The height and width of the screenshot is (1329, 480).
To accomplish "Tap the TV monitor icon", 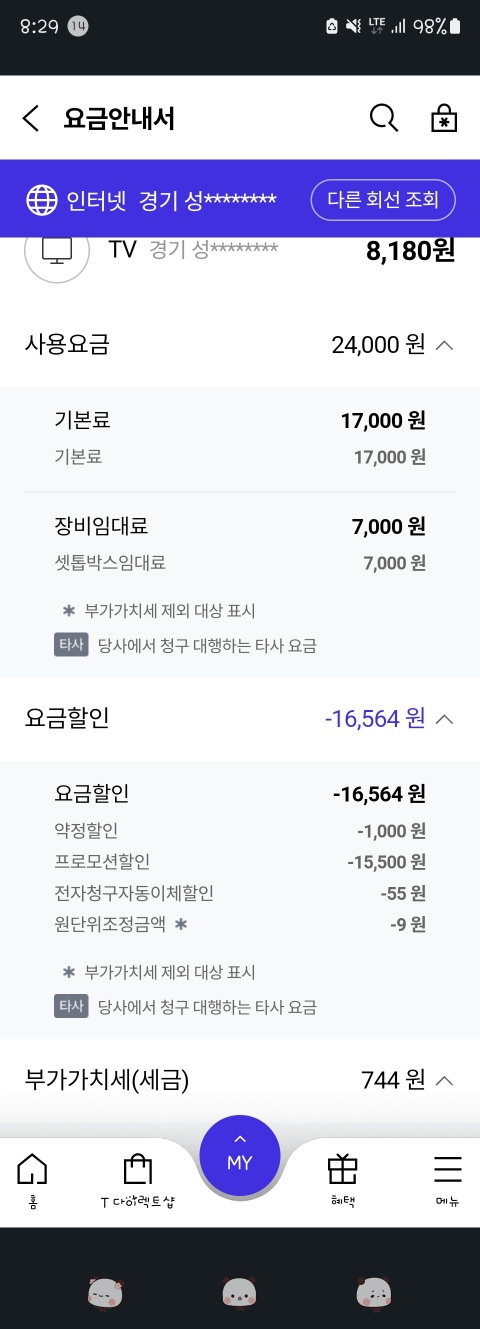I will coord(56,249).
